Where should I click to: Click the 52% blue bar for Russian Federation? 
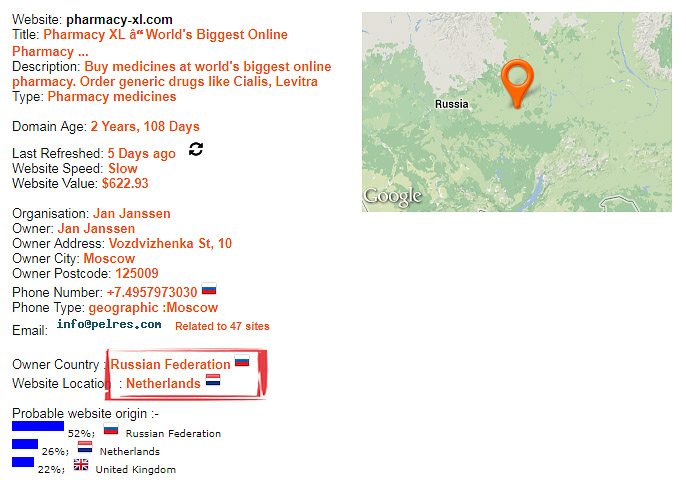coord(38,426)
